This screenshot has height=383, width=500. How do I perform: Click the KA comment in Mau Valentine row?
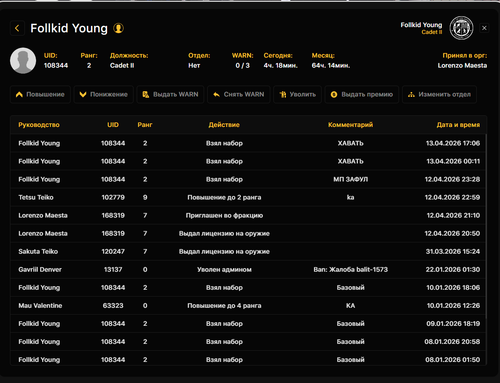click(351, 305)
